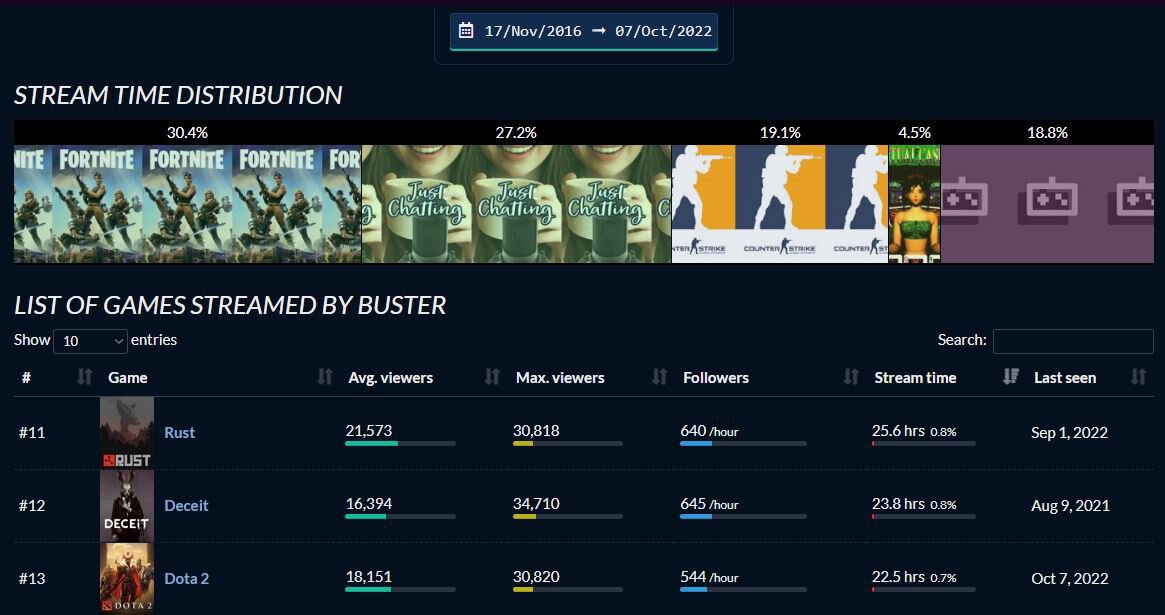Select the 18.8% other games segment

point(1048,204)
